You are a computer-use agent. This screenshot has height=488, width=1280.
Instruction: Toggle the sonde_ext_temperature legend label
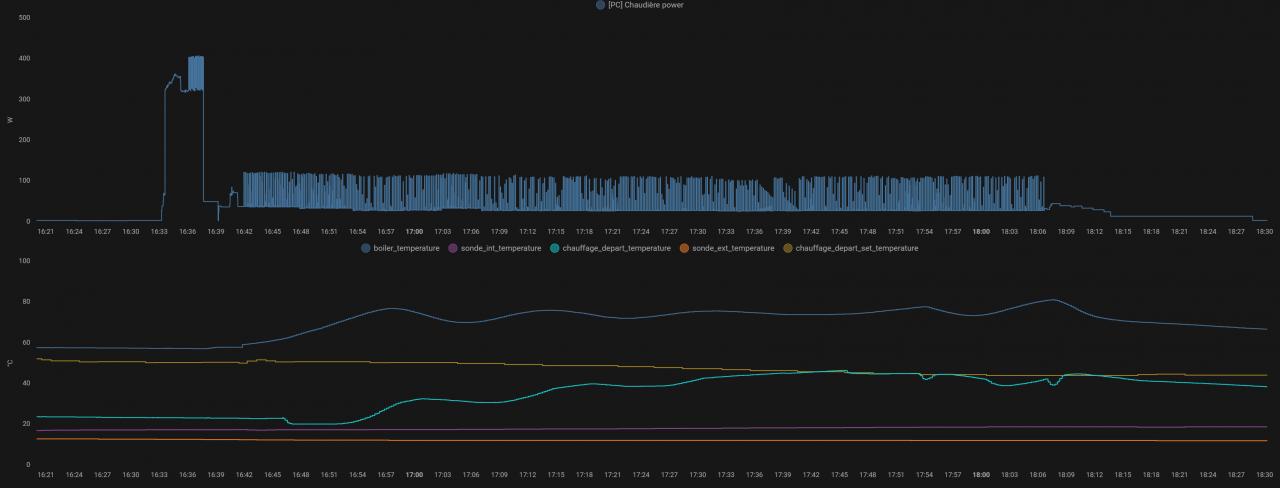[733, 248]
